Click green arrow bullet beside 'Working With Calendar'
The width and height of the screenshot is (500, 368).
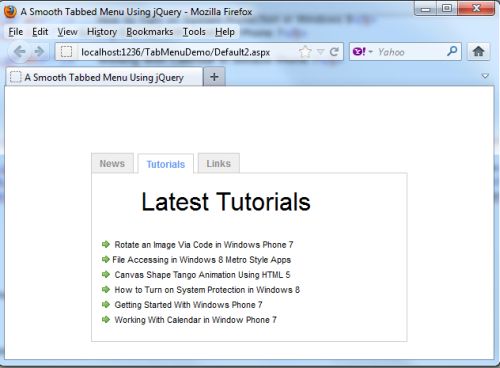coord(106,319)
